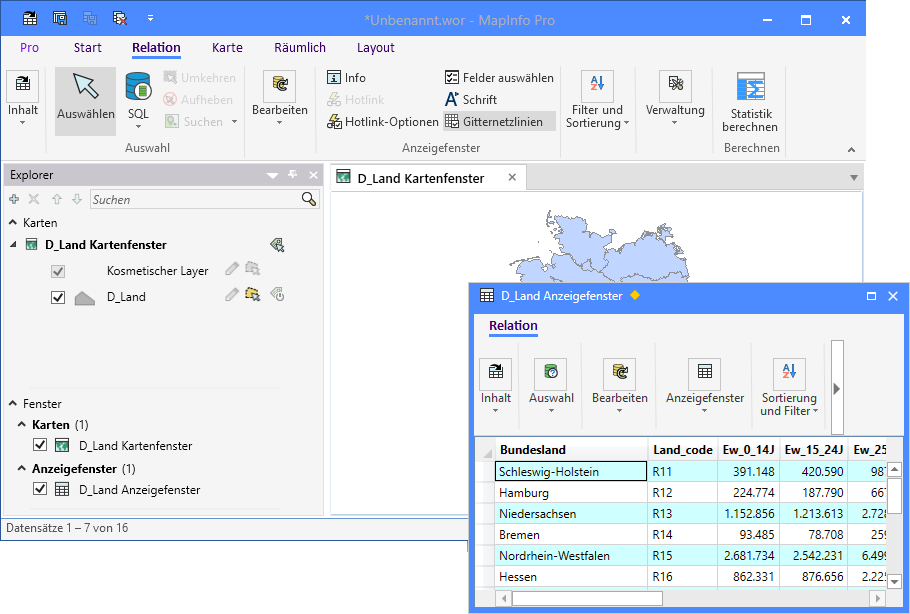Click the plus add icon in Explorer toolbar
Screen dimensions: 910x614
click(15, 200)
